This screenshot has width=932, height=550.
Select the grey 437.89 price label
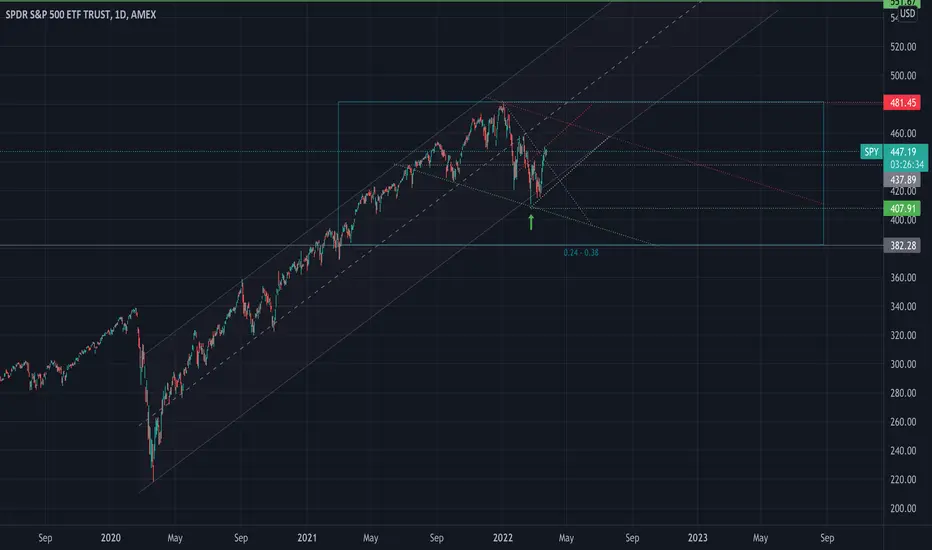coord(902,180)
